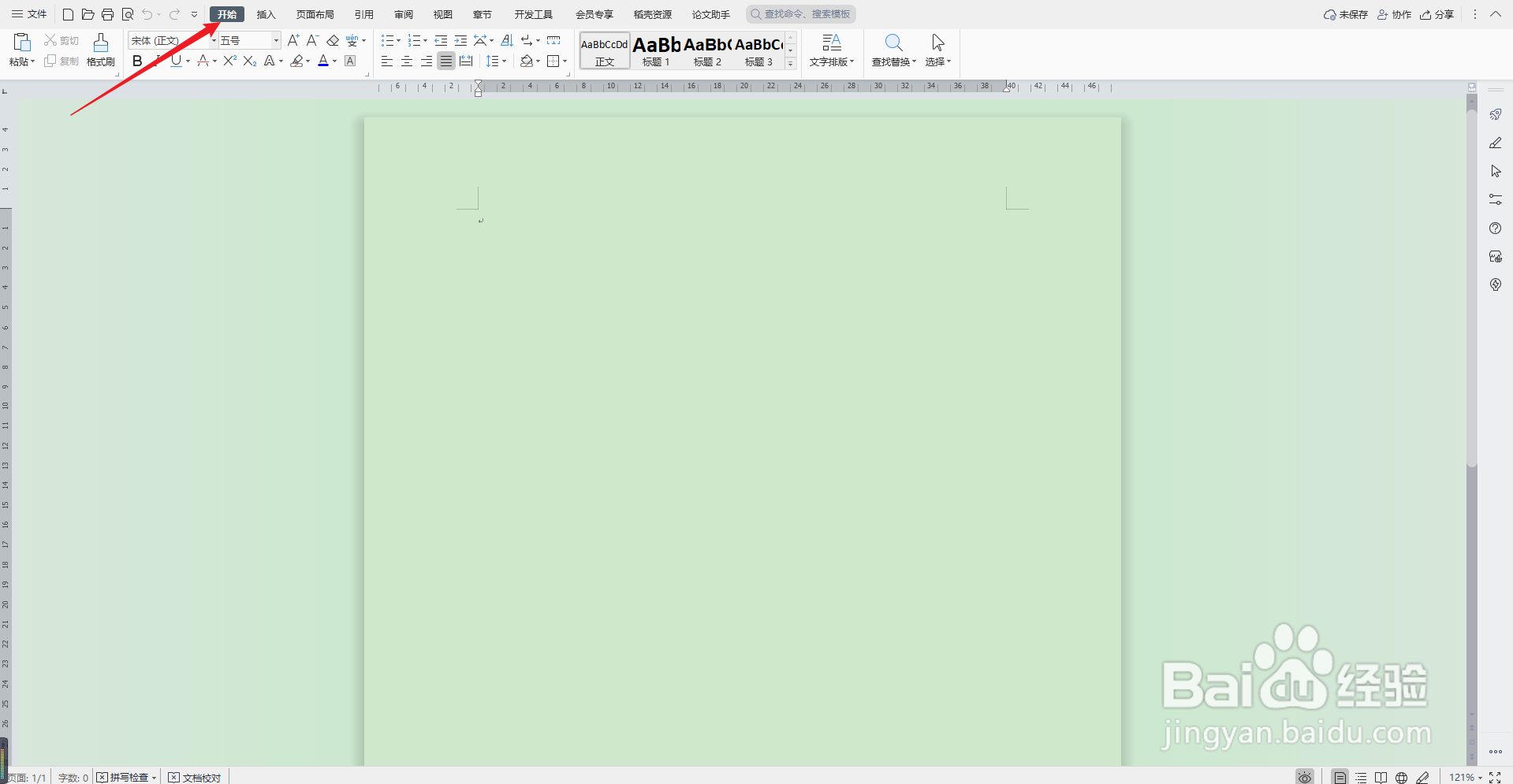The width and height of the screenshot is (1513, 784).
Task: Collapse the ribbon with the chevron
Action: click(x=1495, y=14)
